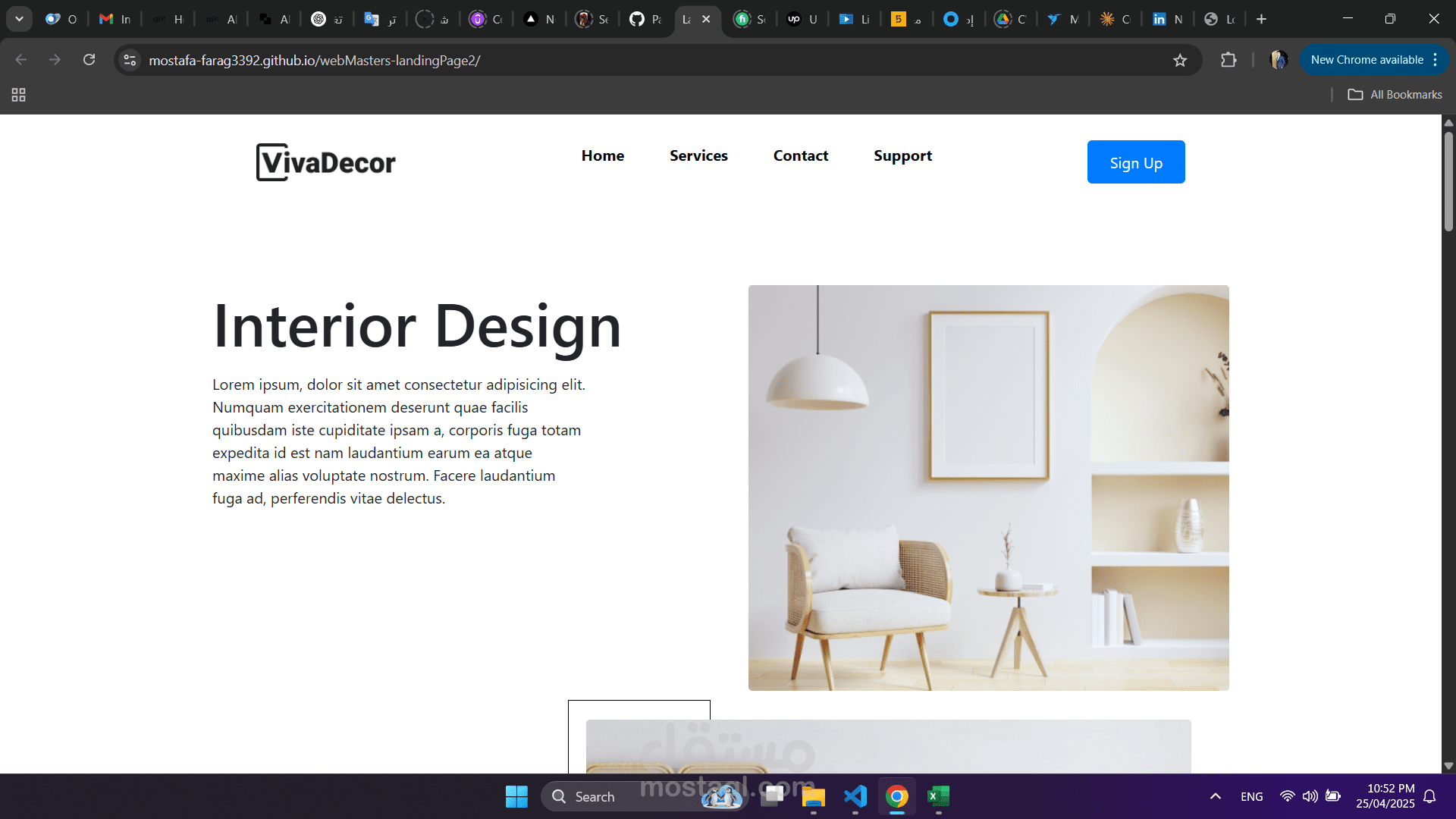Select Services in the VivaDecor navigation

(x=698, y=155)
